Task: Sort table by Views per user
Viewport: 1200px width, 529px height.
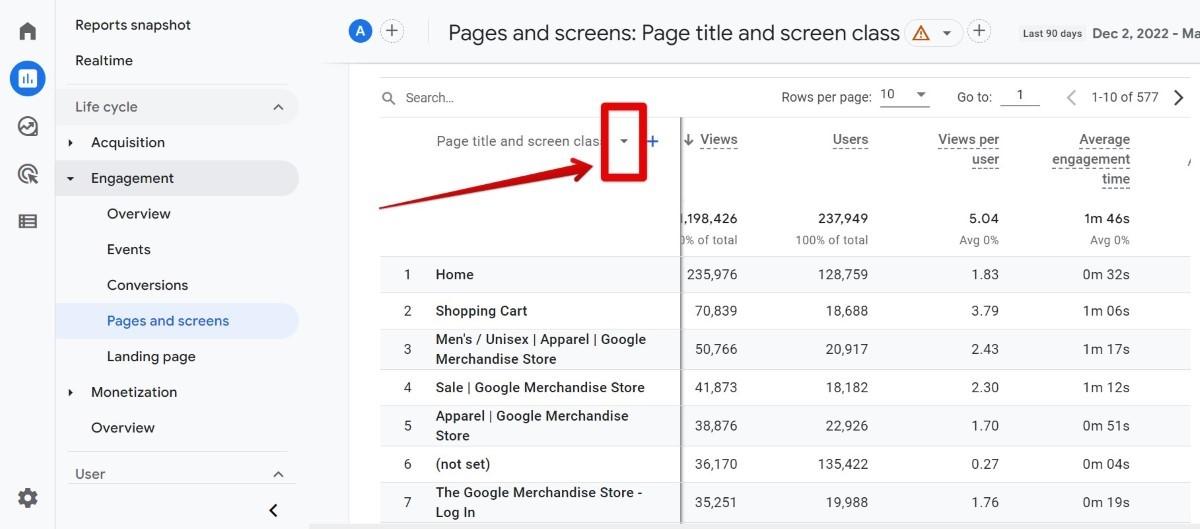Action: click(x=968, y=150)
